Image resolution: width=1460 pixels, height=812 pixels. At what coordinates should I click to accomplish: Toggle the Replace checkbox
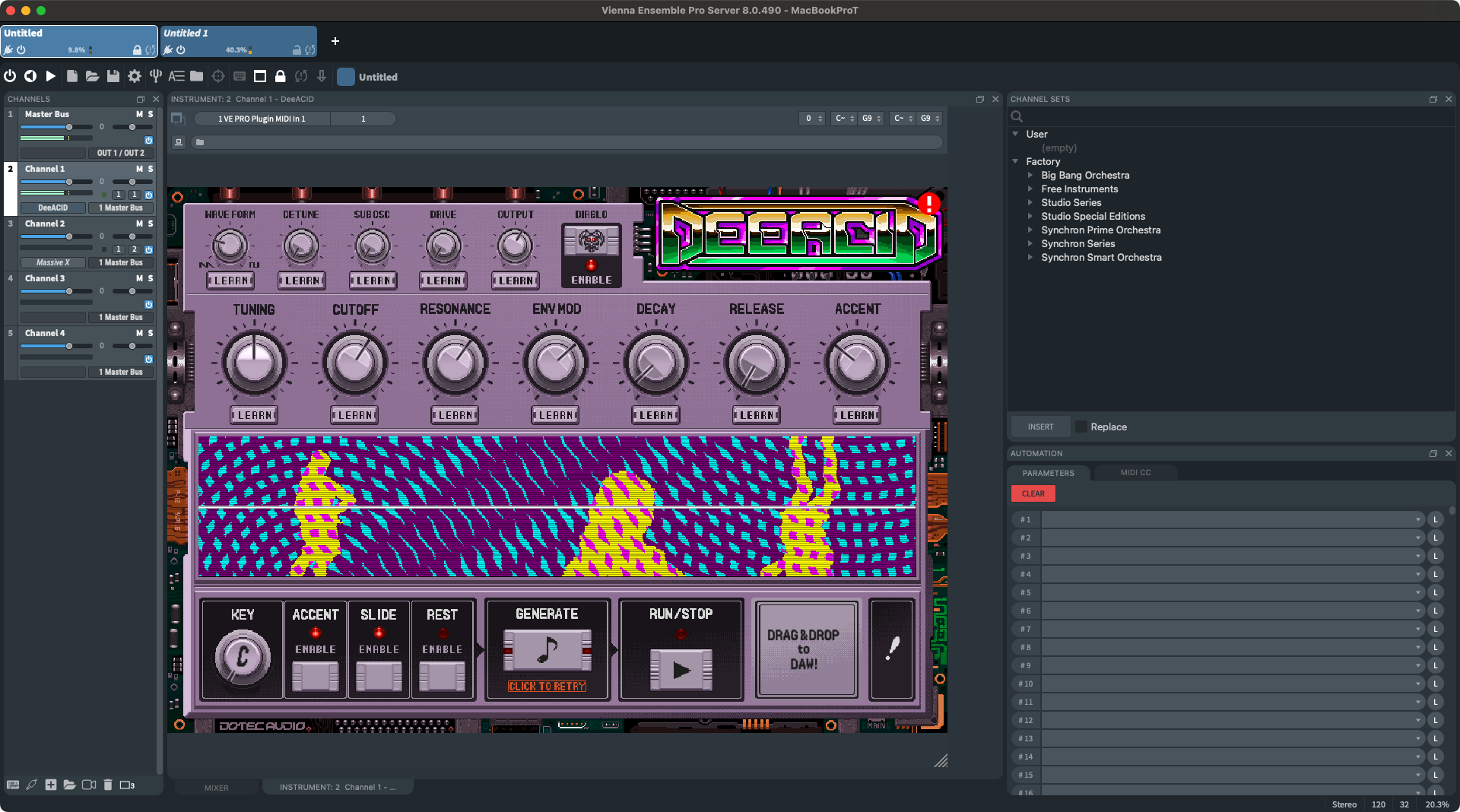1081,427
